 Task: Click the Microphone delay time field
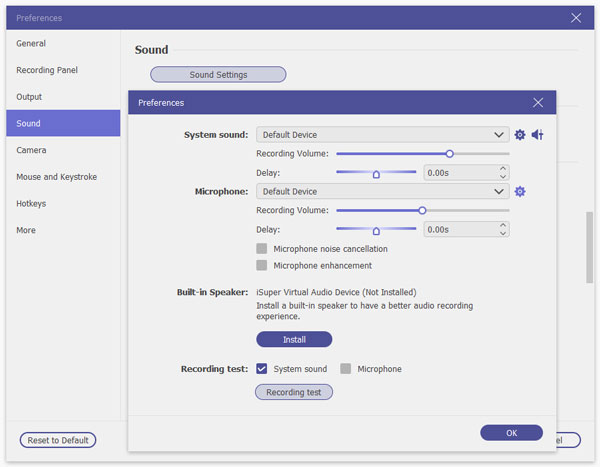[458, 229]
